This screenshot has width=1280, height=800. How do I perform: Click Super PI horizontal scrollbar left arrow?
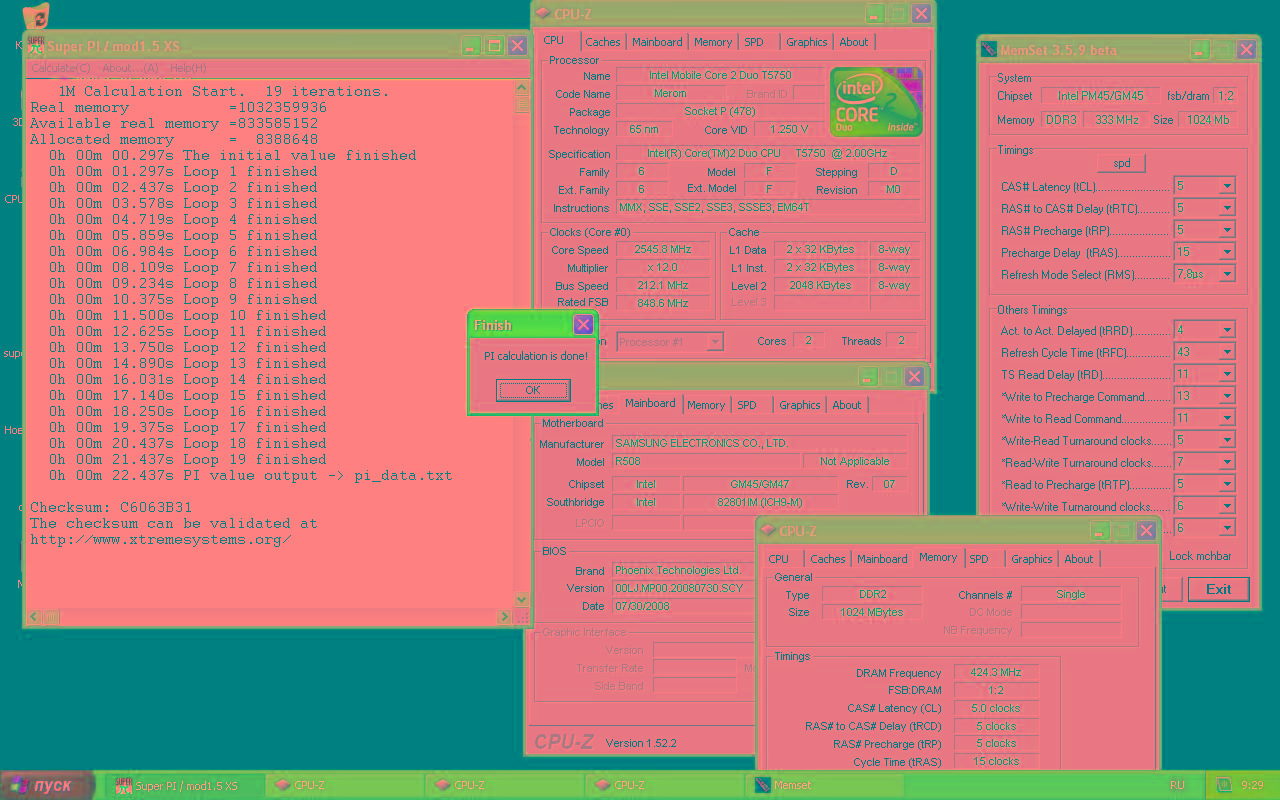click(x=34, y=617)
